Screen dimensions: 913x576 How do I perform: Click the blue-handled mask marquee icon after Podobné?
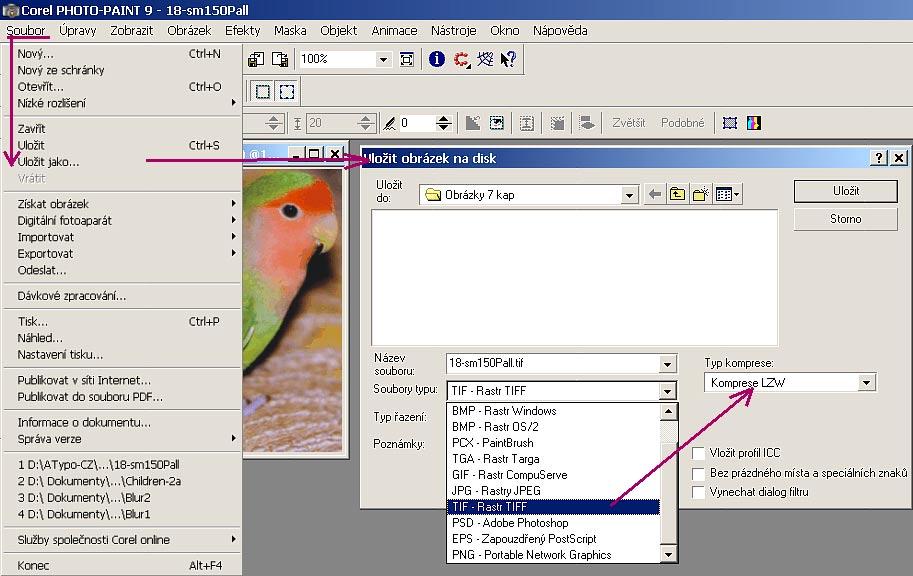[730, 123]
